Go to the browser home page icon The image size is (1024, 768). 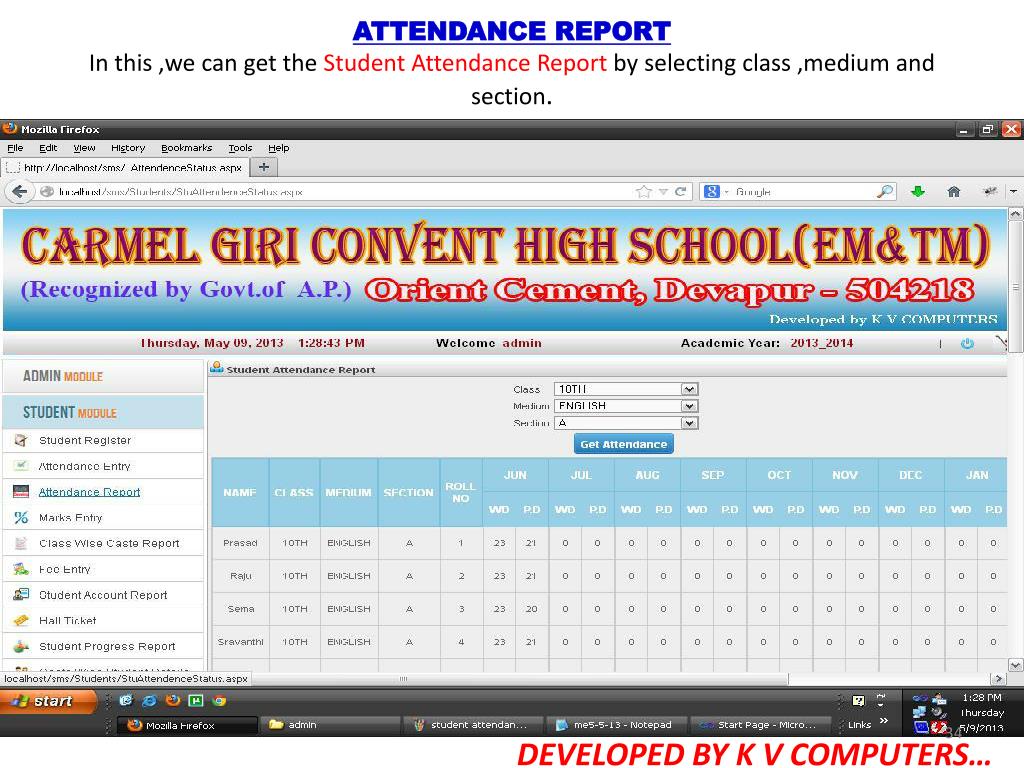953,191
